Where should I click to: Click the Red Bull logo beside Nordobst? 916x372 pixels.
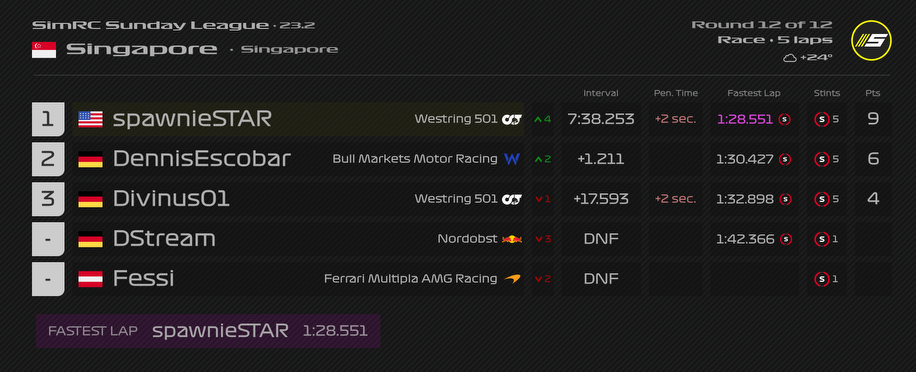(512, 239)
